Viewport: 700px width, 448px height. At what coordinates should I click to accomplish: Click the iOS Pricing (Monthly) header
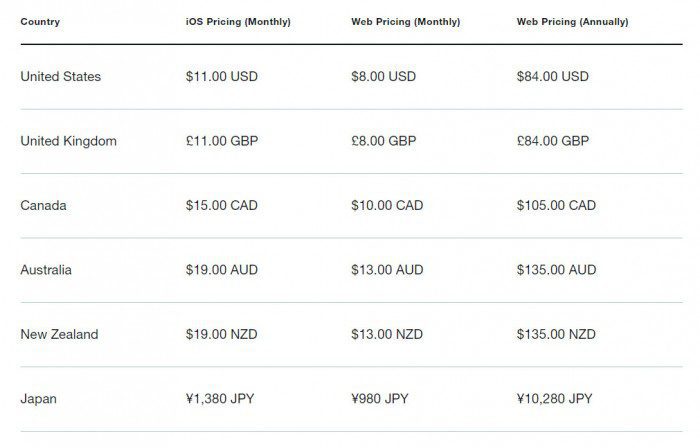click(238, 22)
